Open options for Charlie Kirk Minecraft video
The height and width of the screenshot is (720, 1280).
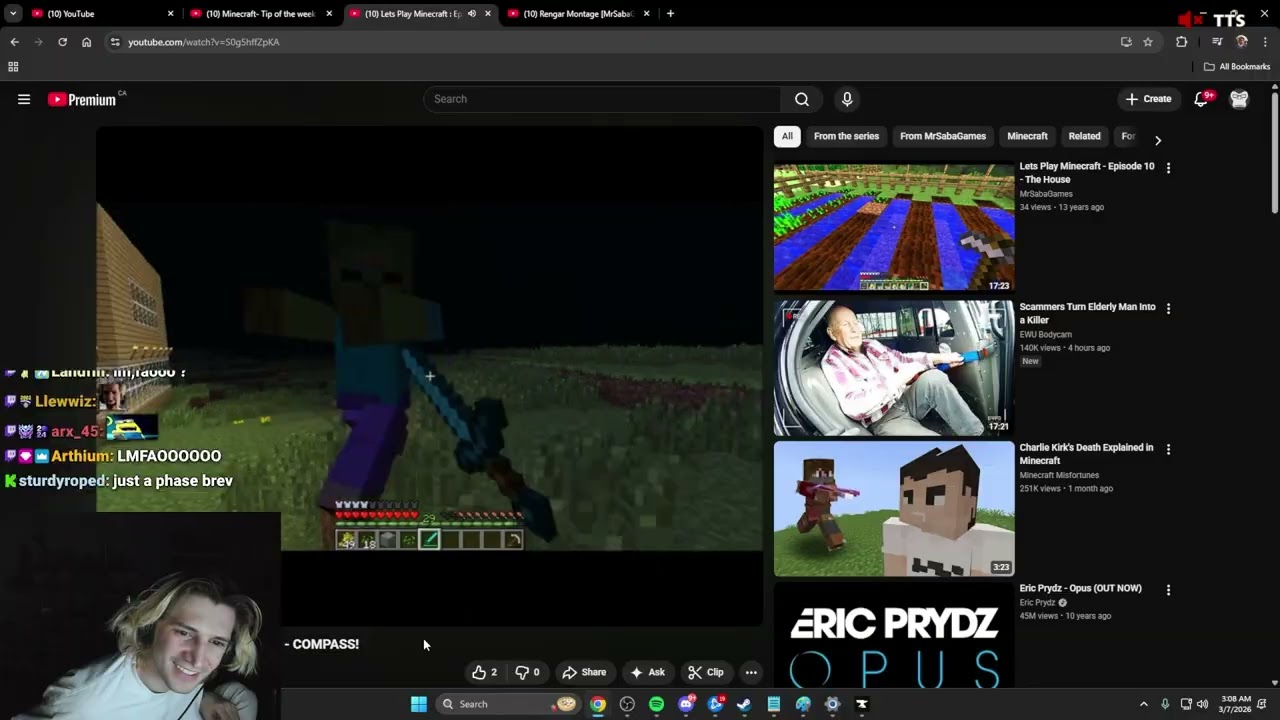coord(1168,450)
